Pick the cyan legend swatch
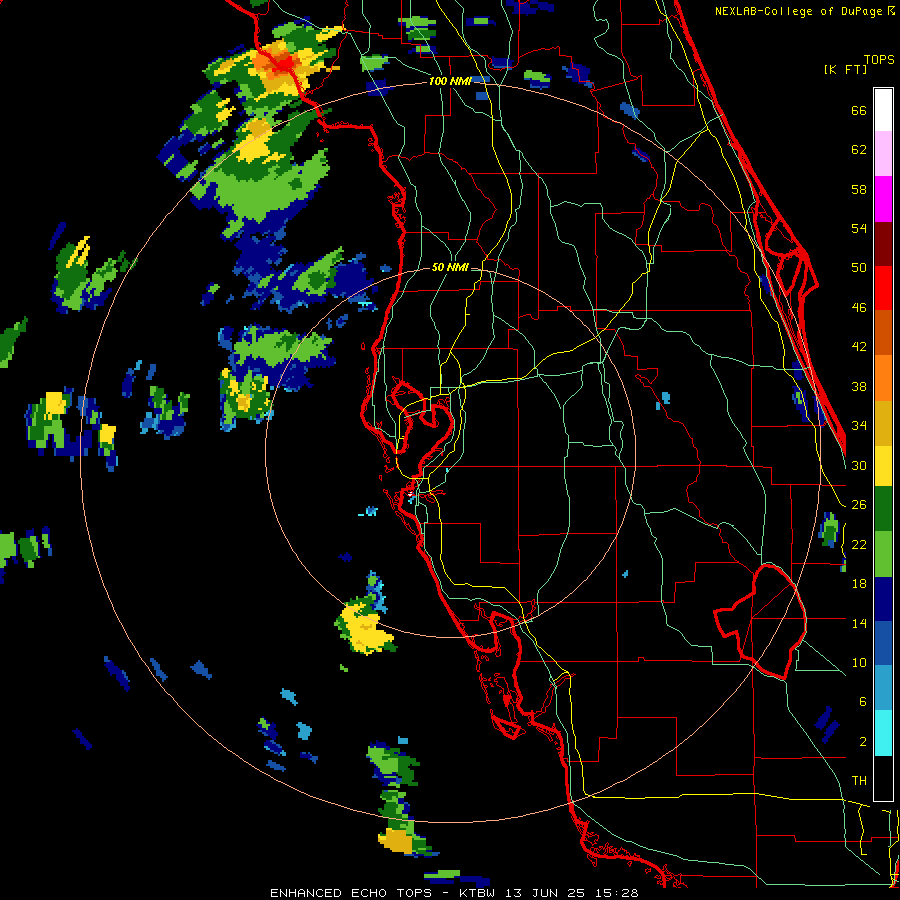The height and width of the screenshot is (900, 900). pyautogui.click(x=883, y=733)
